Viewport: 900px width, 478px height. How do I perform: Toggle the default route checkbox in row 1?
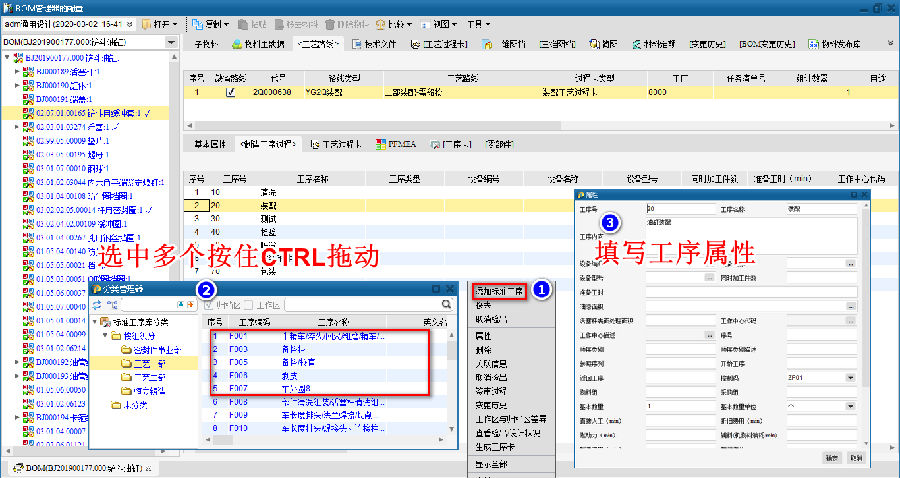point(231,92)
